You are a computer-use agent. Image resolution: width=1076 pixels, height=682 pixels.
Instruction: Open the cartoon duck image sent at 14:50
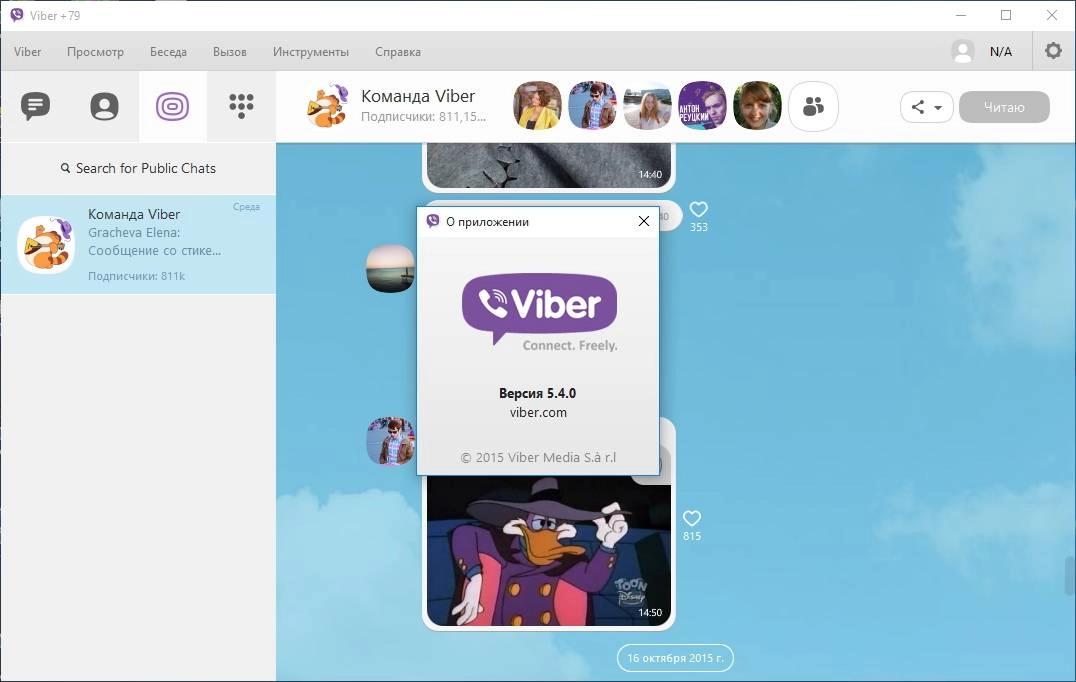coord(548,550)
